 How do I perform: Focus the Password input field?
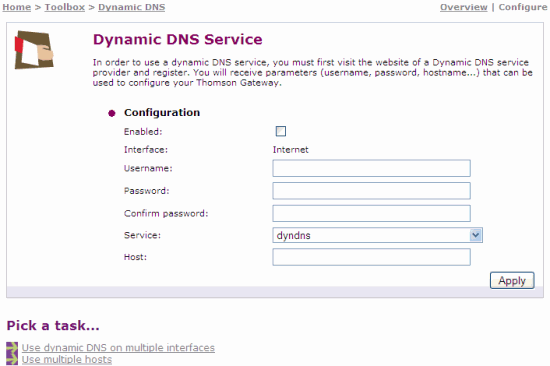point(371,191)
